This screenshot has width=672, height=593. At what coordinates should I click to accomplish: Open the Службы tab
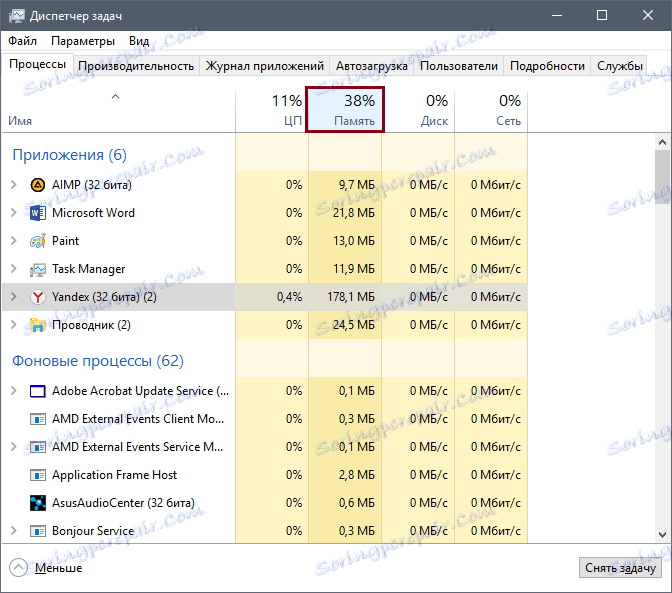coord(619,66)
